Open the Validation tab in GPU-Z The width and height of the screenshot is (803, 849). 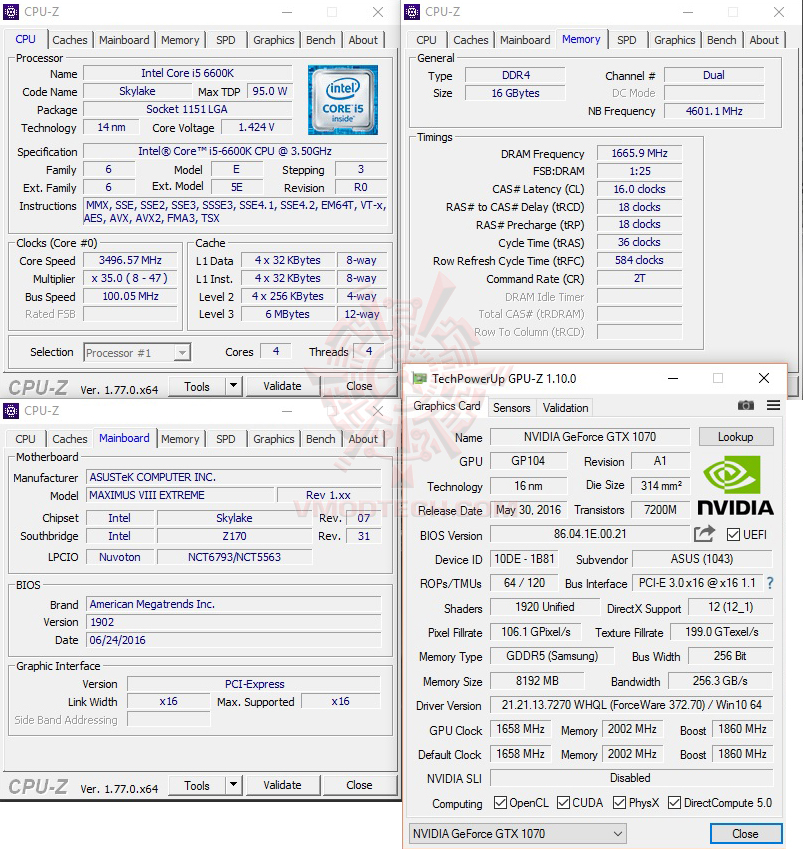(565, 408)
